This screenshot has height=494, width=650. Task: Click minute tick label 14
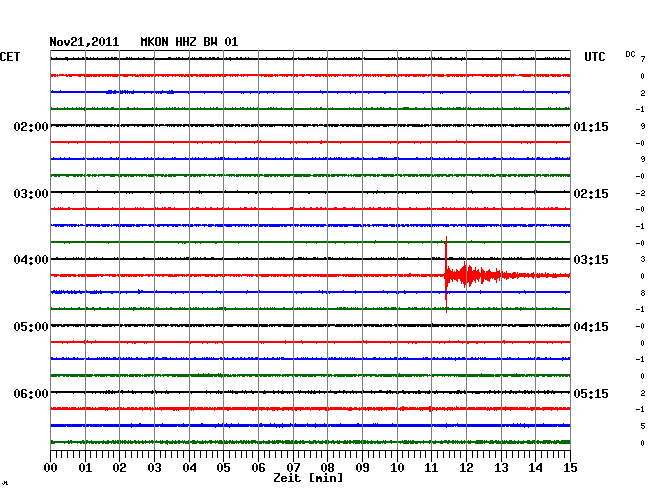[536, 468]
